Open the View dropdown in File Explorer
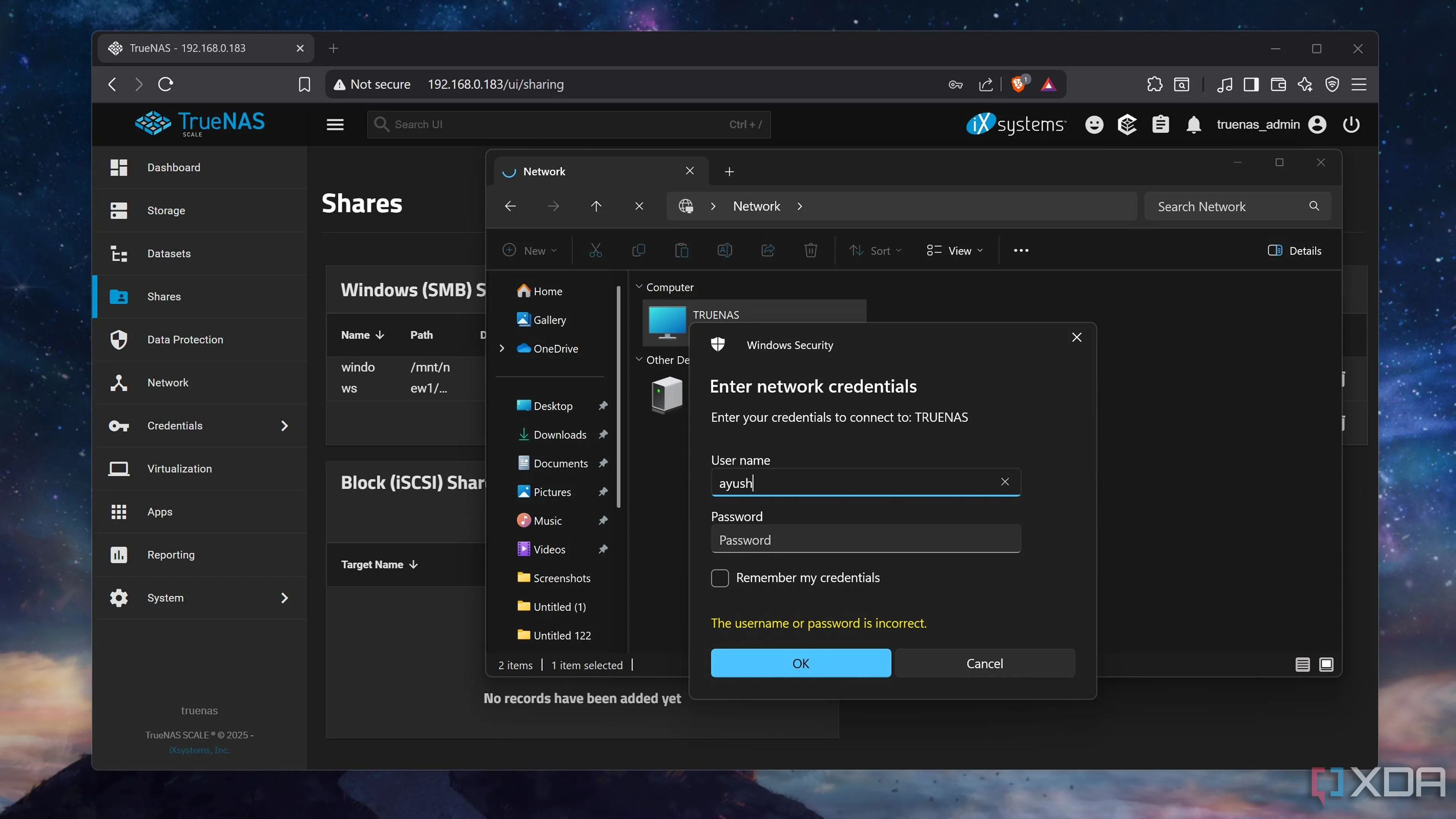This screenshot has height=819, width=1456. tap(955, 250)
